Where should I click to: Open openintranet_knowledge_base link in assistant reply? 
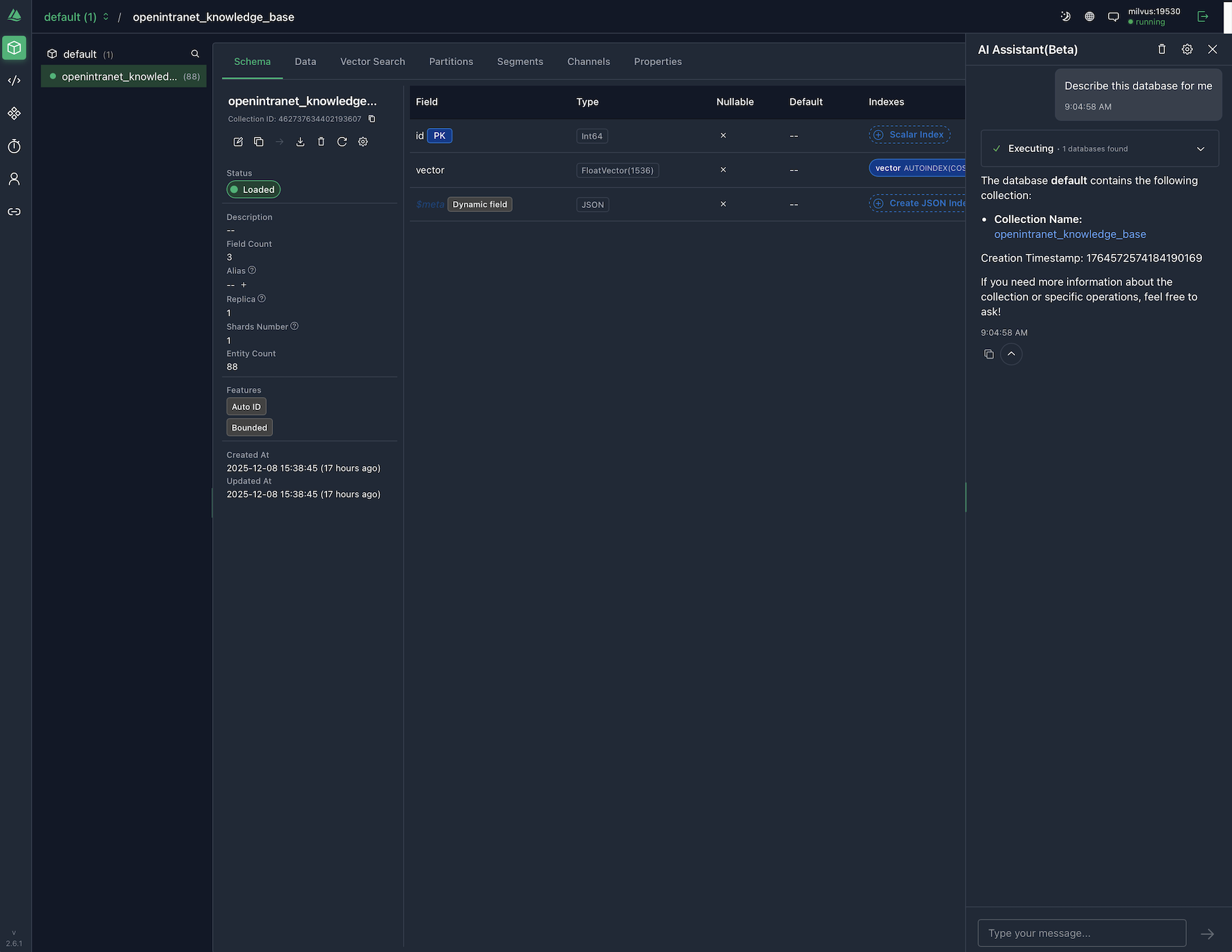pyautogui.click(x=1070, y=234)
